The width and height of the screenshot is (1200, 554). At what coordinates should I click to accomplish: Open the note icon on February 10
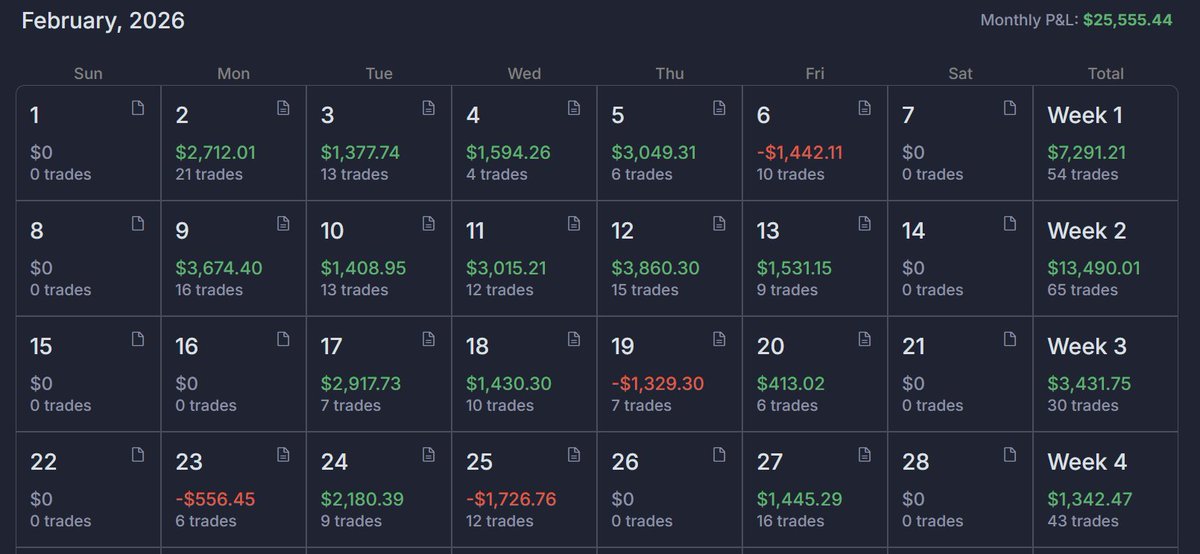pyautogui.click(x=429, y=223)
